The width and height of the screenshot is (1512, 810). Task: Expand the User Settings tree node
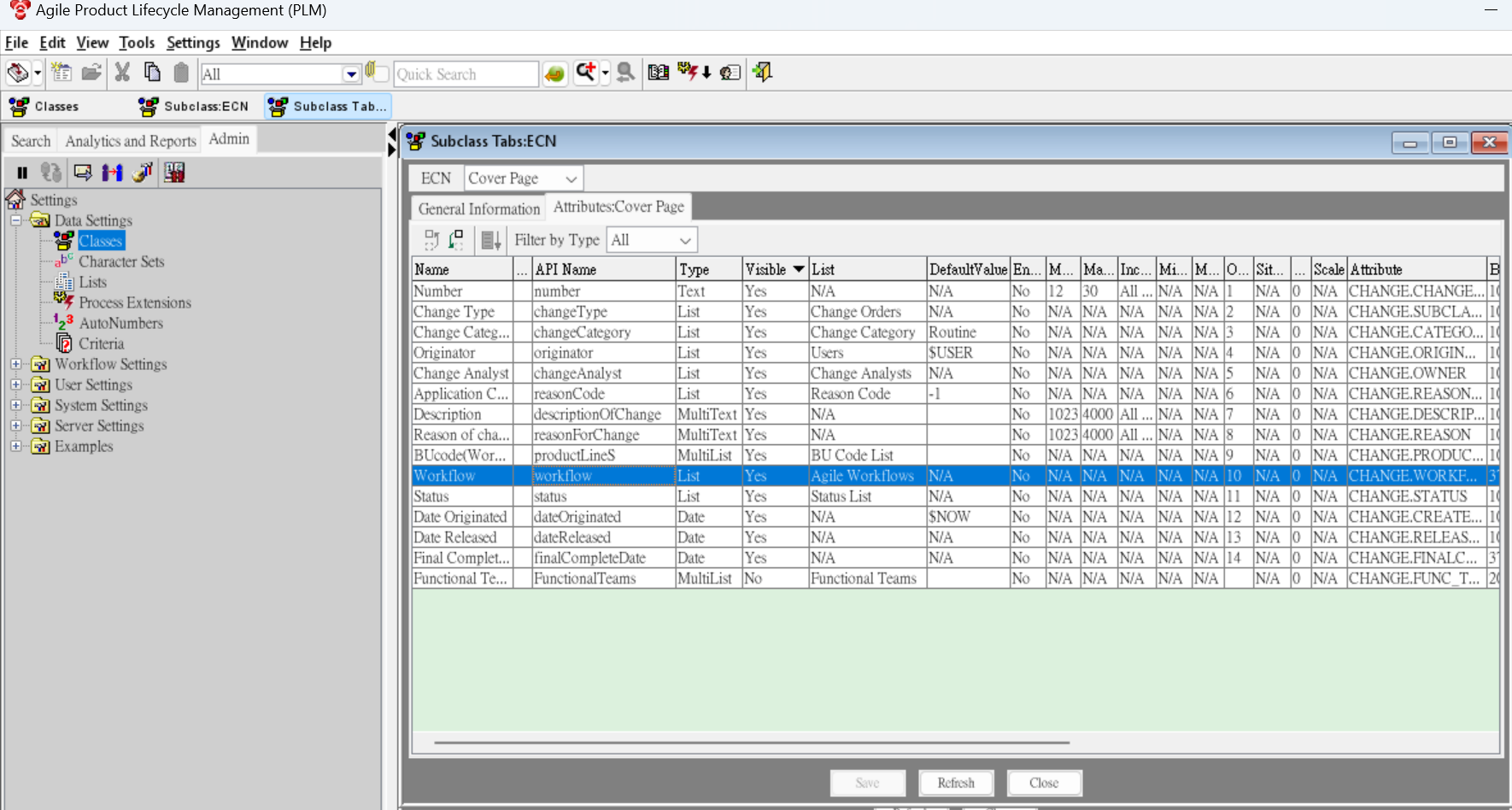point(15,384)
